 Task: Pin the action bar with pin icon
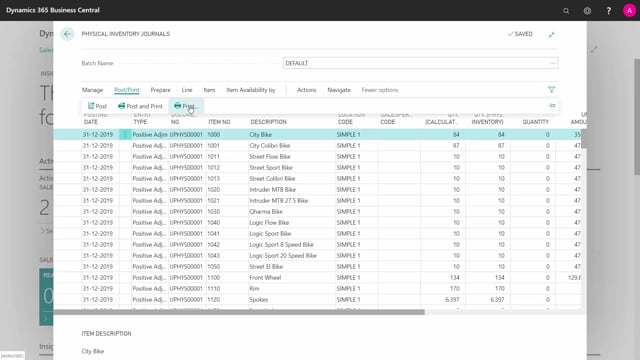pos(552,106)
